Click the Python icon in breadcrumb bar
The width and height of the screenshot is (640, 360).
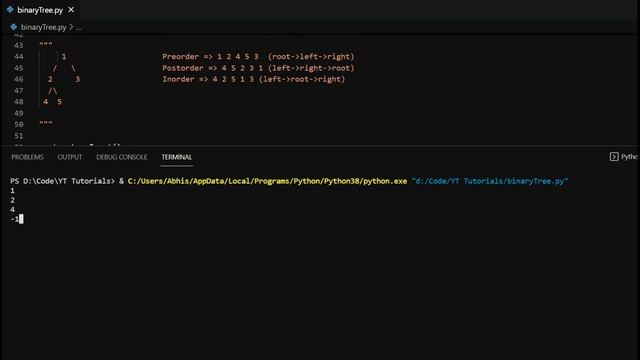coord(13,27)
